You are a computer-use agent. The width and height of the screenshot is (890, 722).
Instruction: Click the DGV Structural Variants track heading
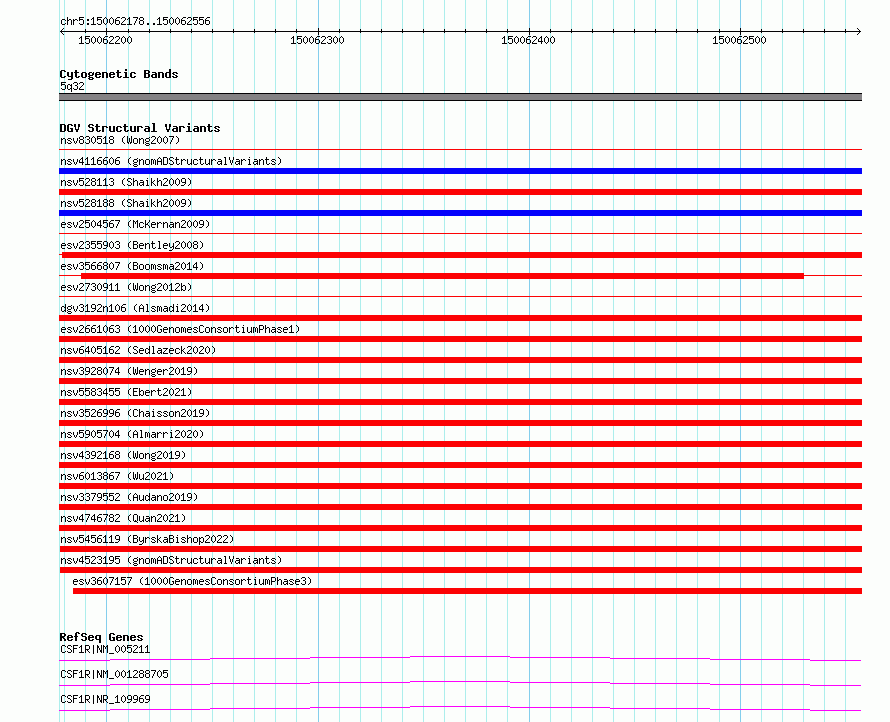point(140,128)
